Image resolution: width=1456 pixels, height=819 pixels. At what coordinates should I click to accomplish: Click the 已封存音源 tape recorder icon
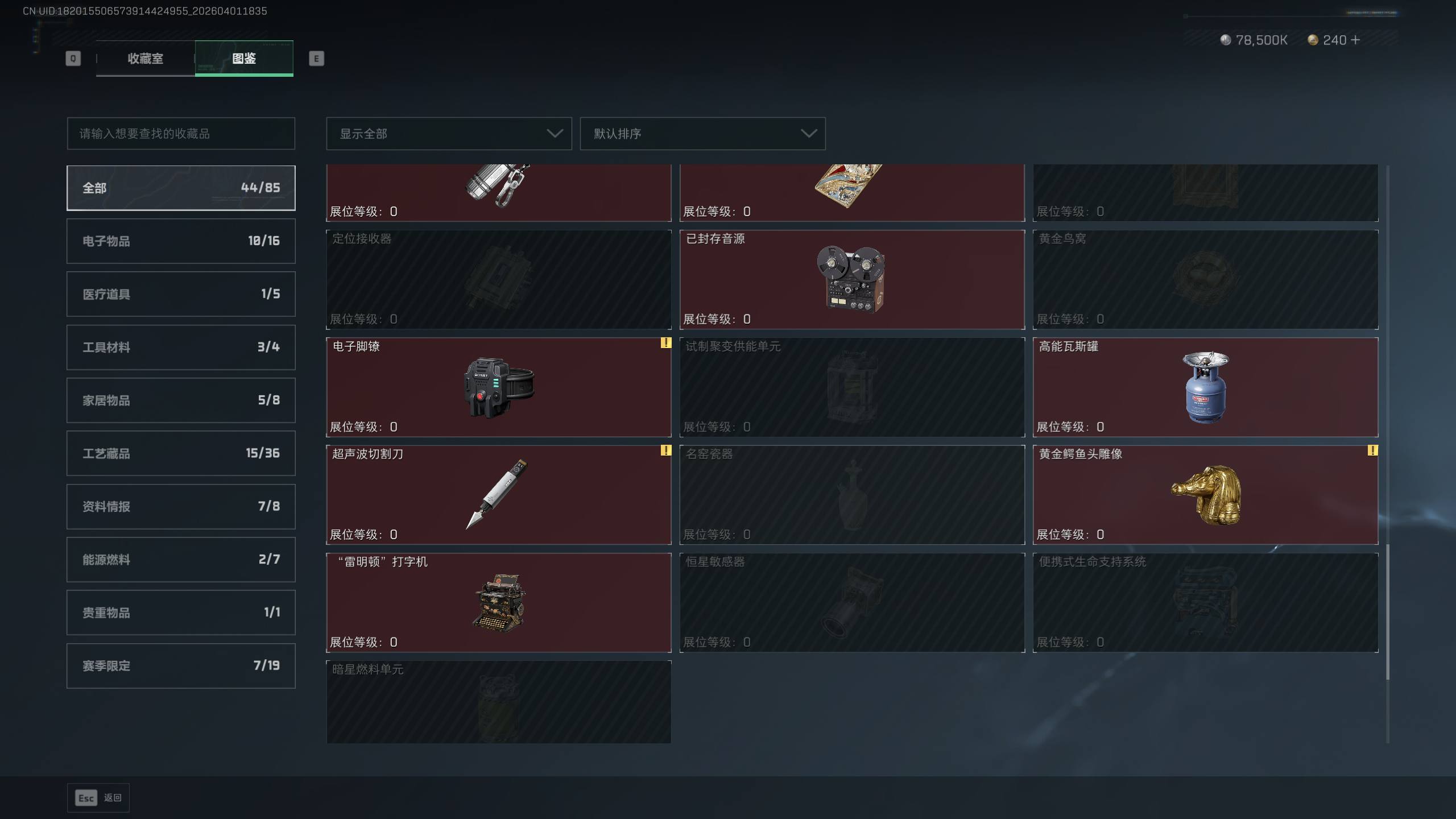pyautogui.click(x=851, y=279)
